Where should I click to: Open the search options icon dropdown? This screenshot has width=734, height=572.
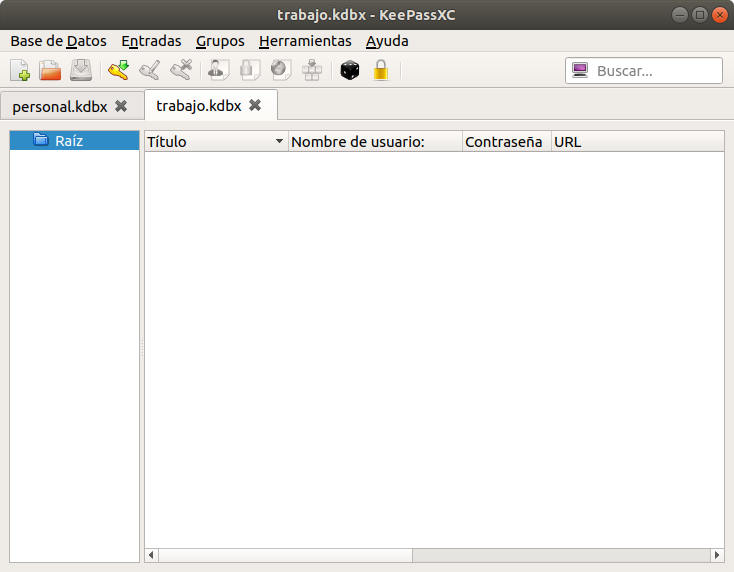(x=579, y=70)
